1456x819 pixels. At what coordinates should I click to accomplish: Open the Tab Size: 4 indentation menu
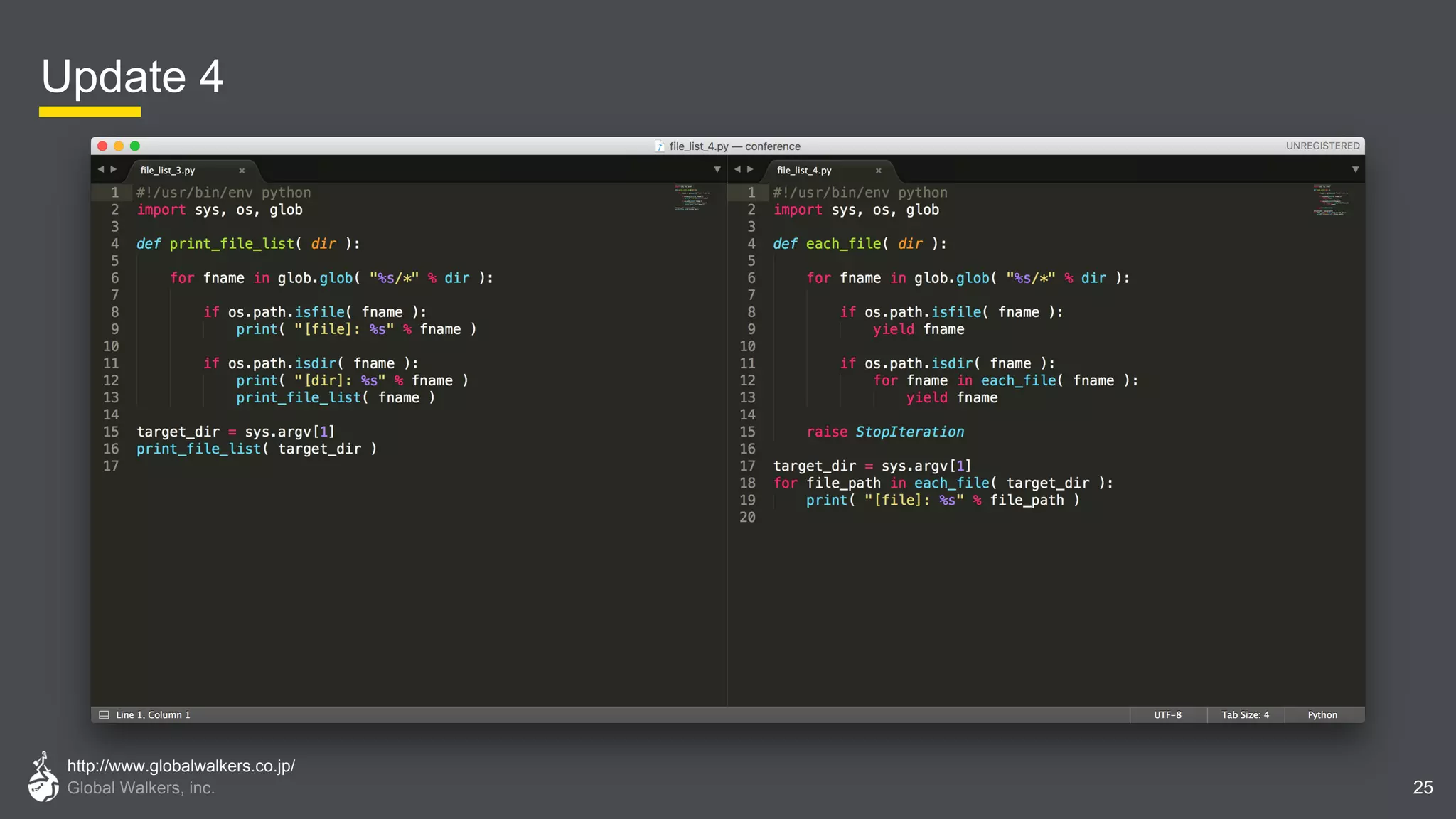[1245, 715]
